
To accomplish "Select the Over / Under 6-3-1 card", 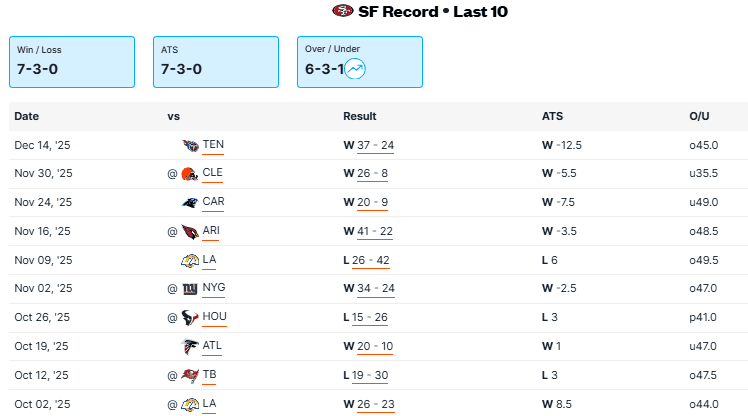I will (x=360, y=62).
